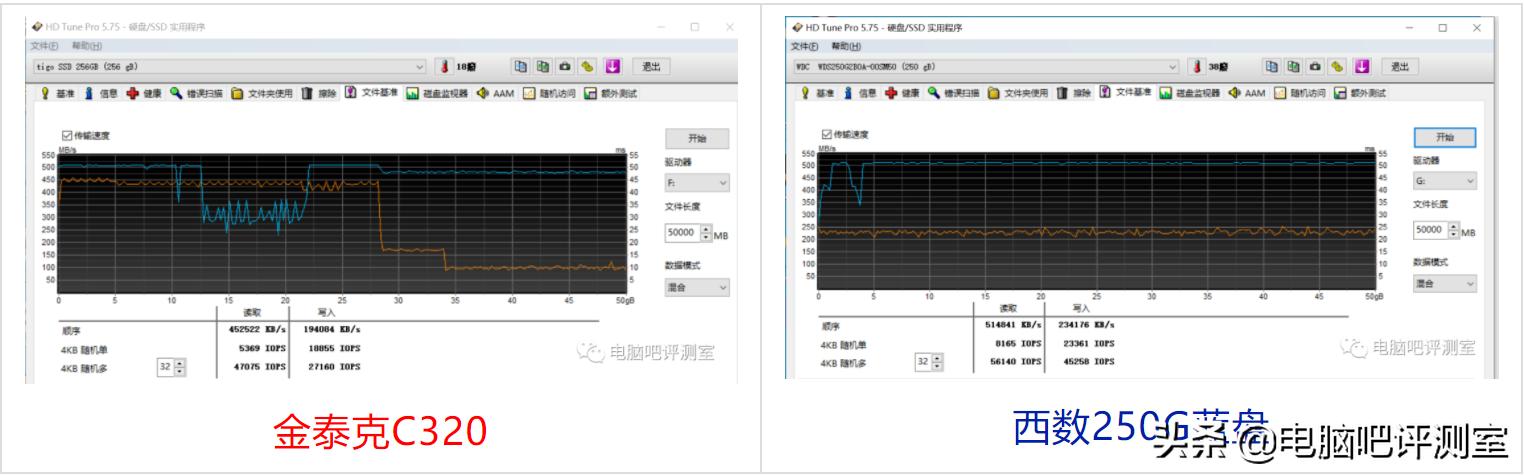Open 随机访问 tab in tigo window
The height and width of the screenshot is (476, 1524).
[550, 93]
